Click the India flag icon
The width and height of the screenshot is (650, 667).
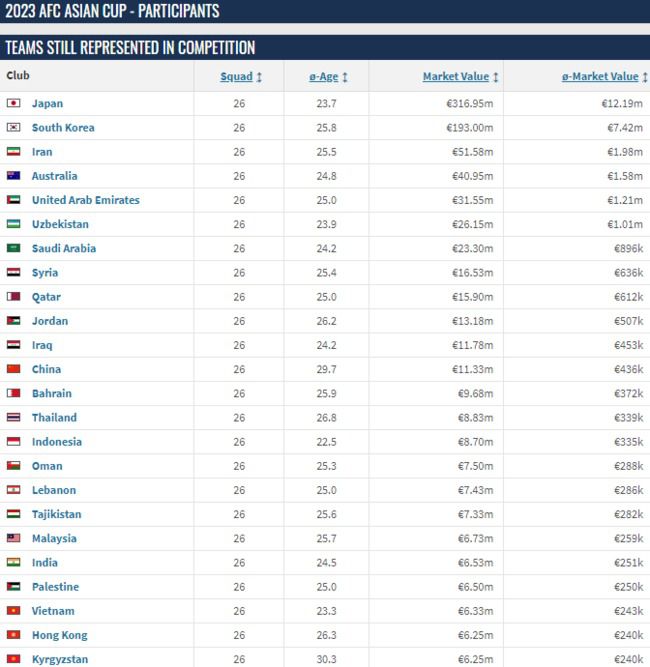tap(14, 563)
